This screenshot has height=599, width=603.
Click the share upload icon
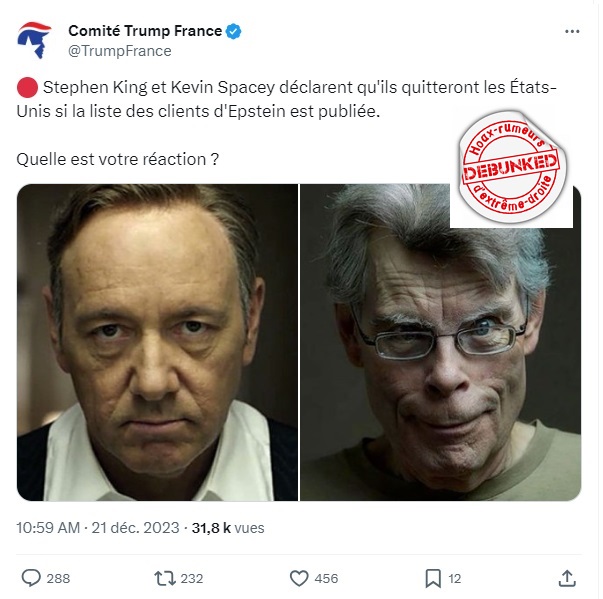[x=567, y=578]
